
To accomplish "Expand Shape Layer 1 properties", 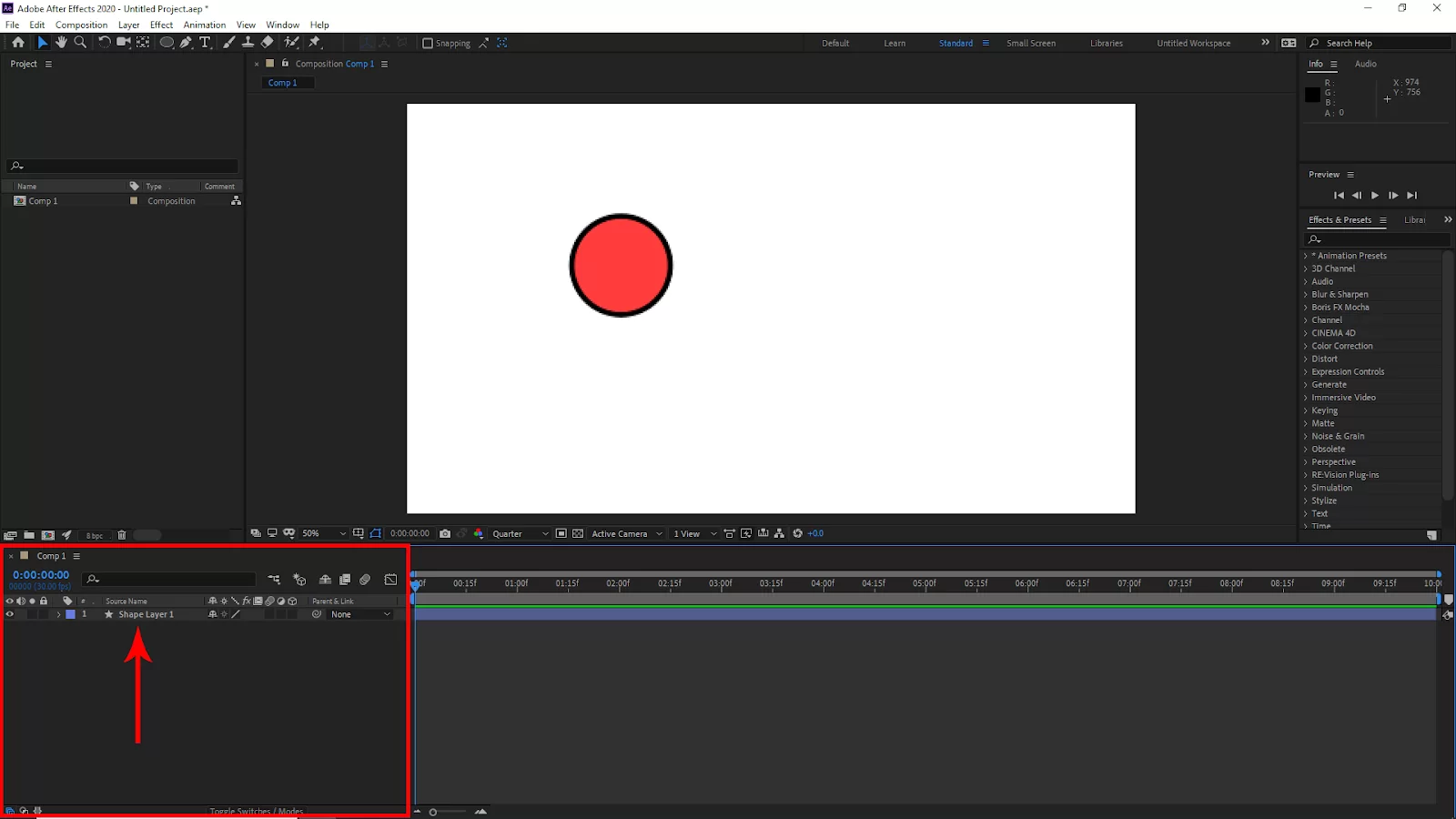I will click(58, 615).
